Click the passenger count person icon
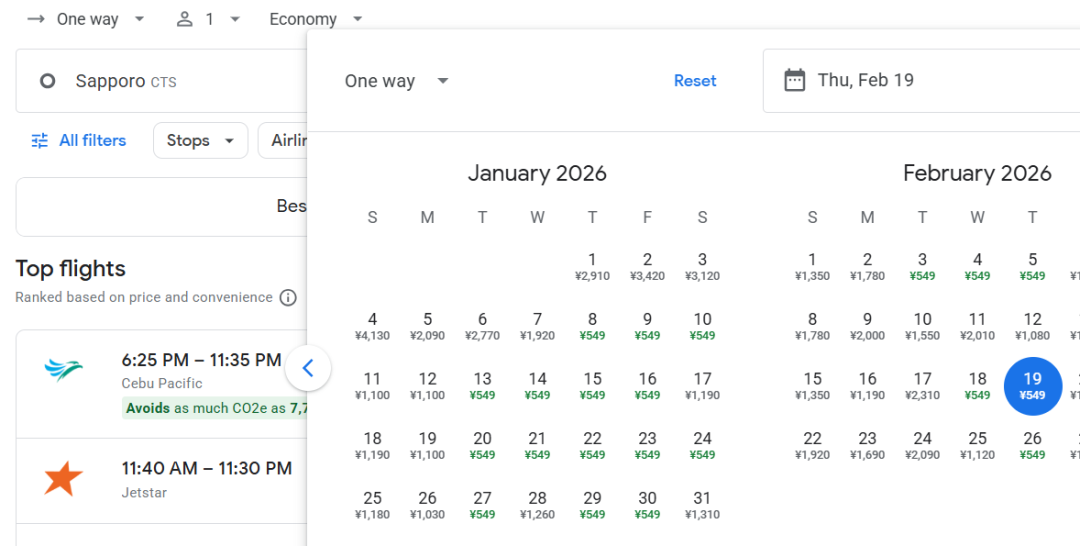Image resolution: width=1080 pixels, height=546 pixels. click(184, 19)
